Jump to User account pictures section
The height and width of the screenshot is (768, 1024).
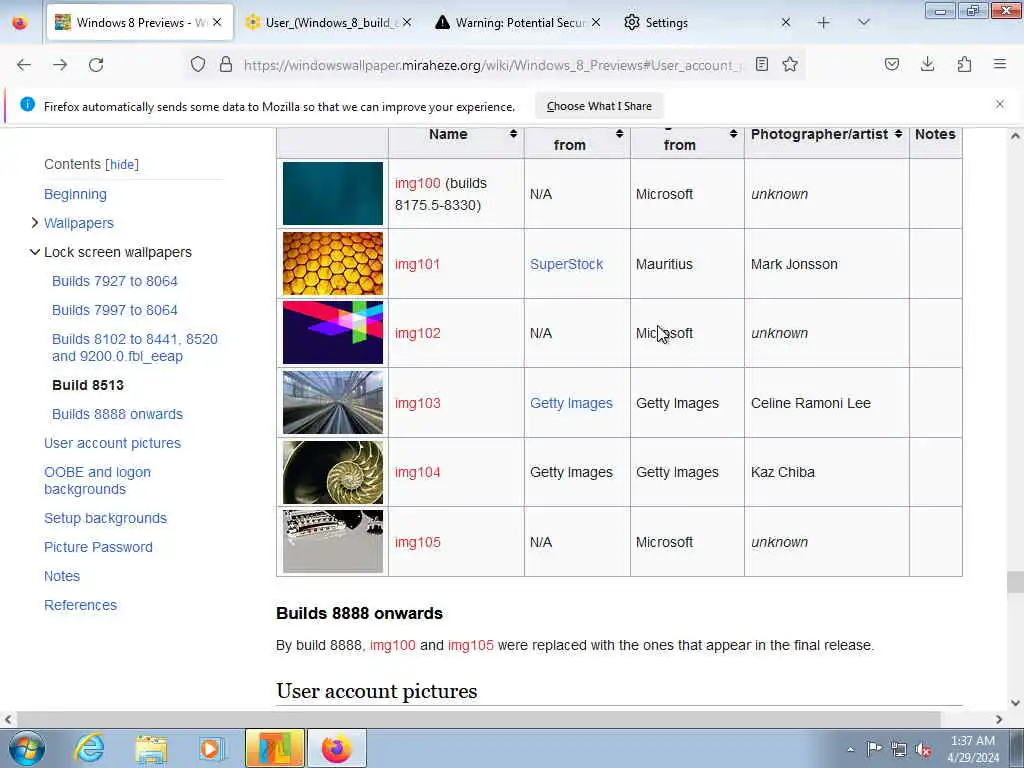click(112, 443)
